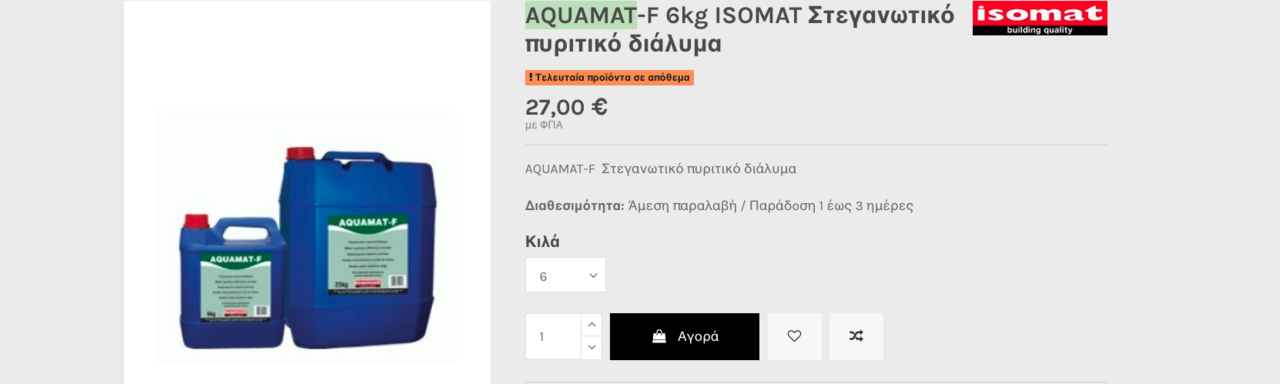
Task: Click the shopping bag icon on Αγορά
Action: (x=659, y=336)
